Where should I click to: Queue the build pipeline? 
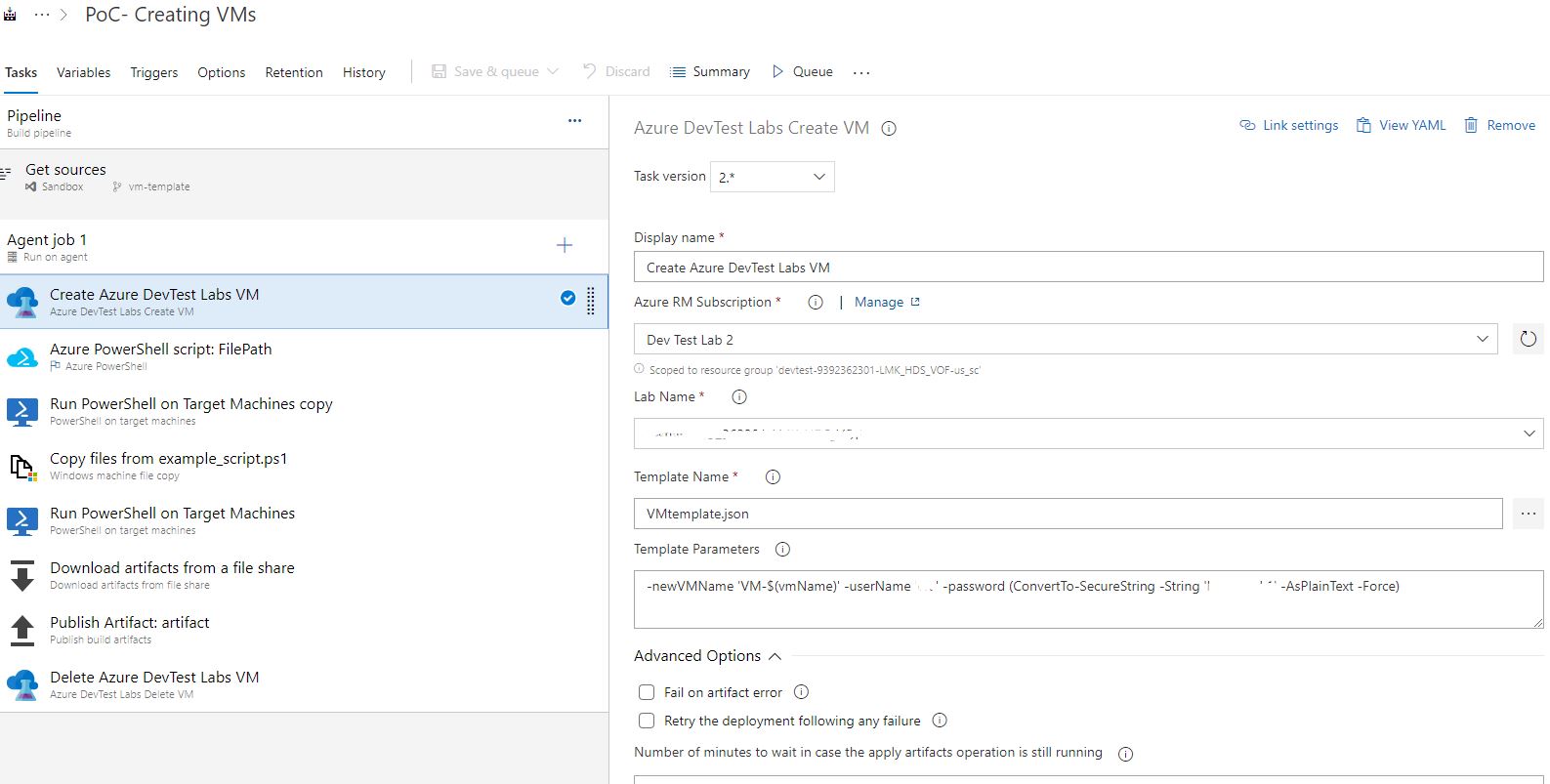point(802,71)
